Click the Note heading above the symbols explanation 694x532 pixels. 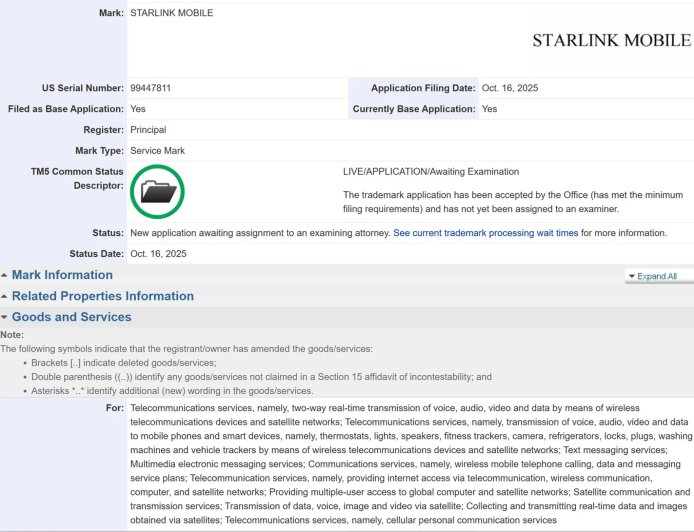point(12,334)
